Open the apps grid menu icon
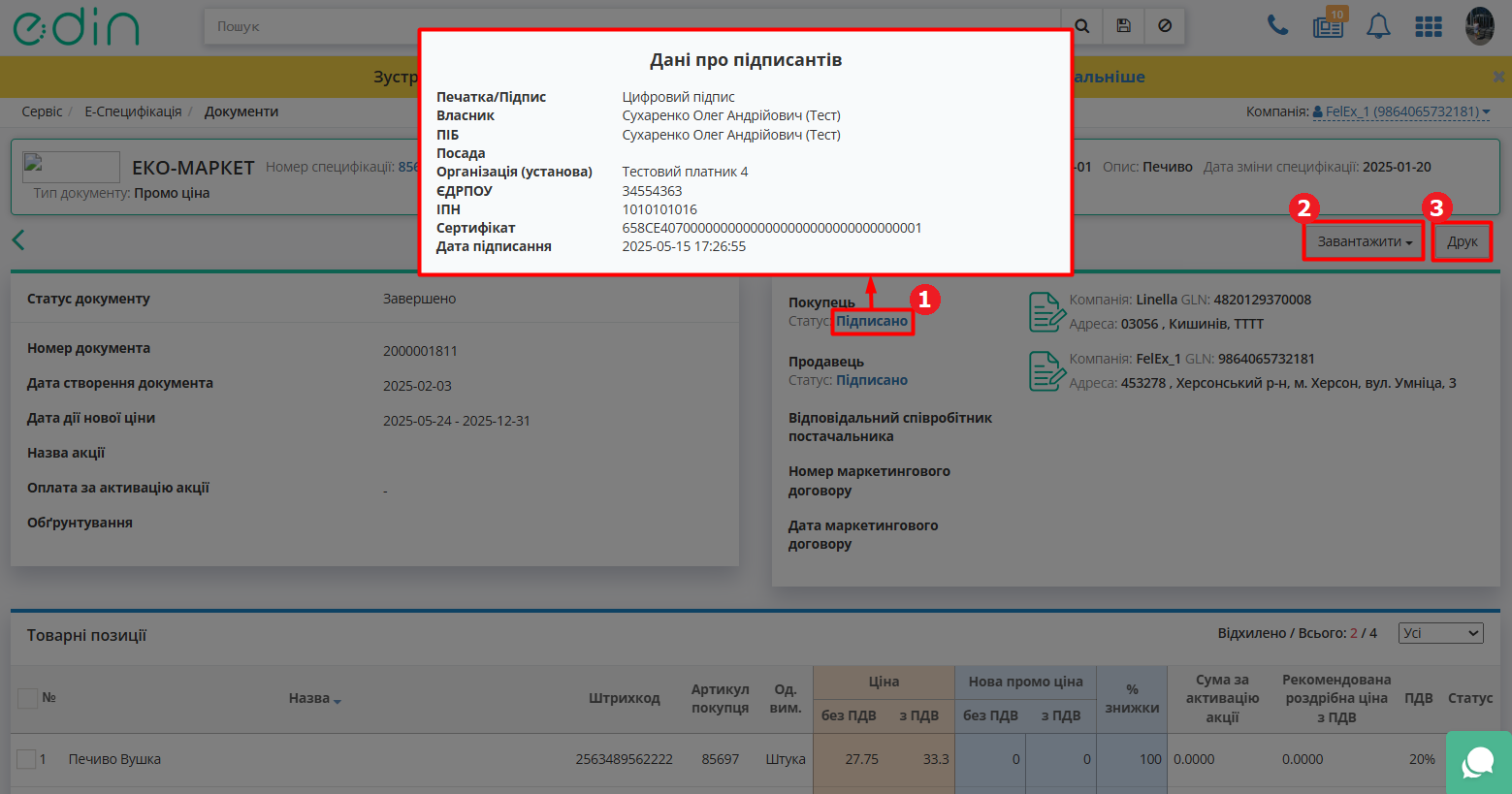1512x794 pixels. tap(1429, 27)
